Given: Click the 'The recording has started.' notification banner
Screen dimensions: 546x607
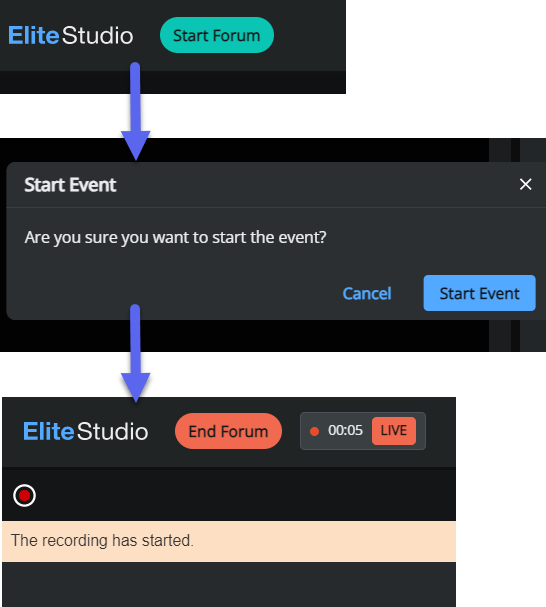Looking at the screenshot, I should [229, 541].
